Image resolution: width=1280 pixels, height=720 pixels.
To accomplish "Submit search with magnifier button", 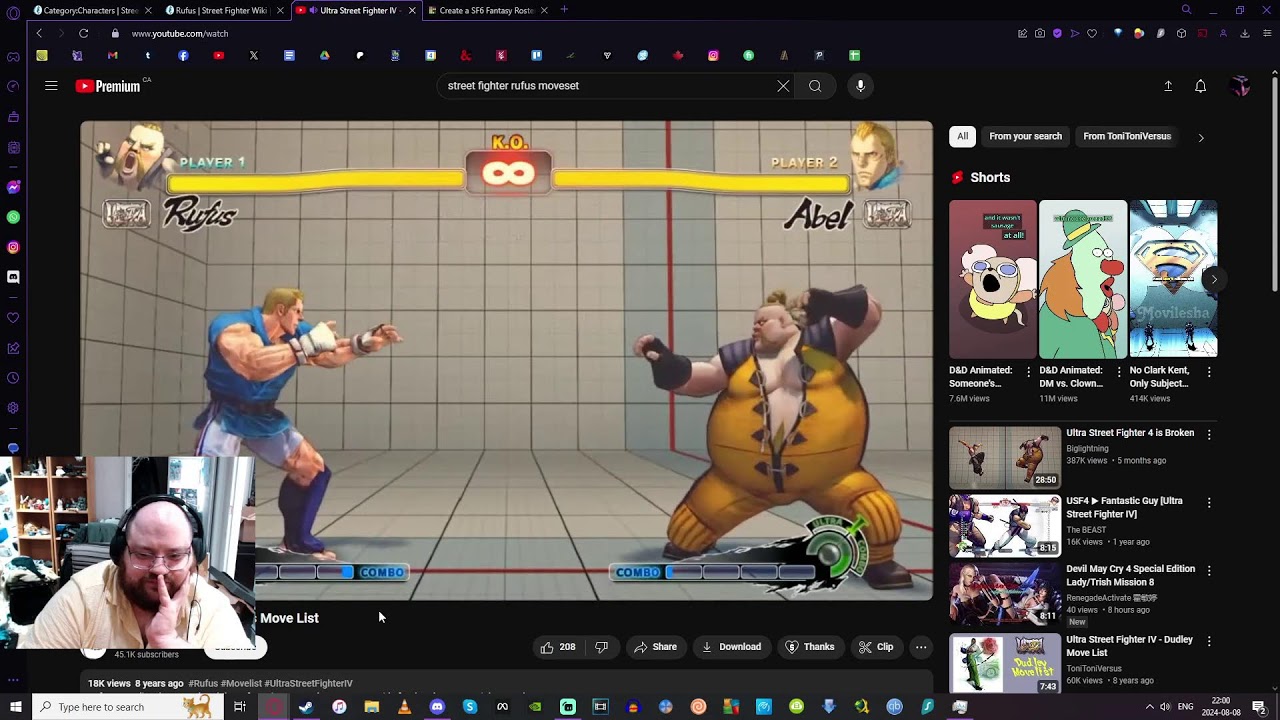I will 815,86.
